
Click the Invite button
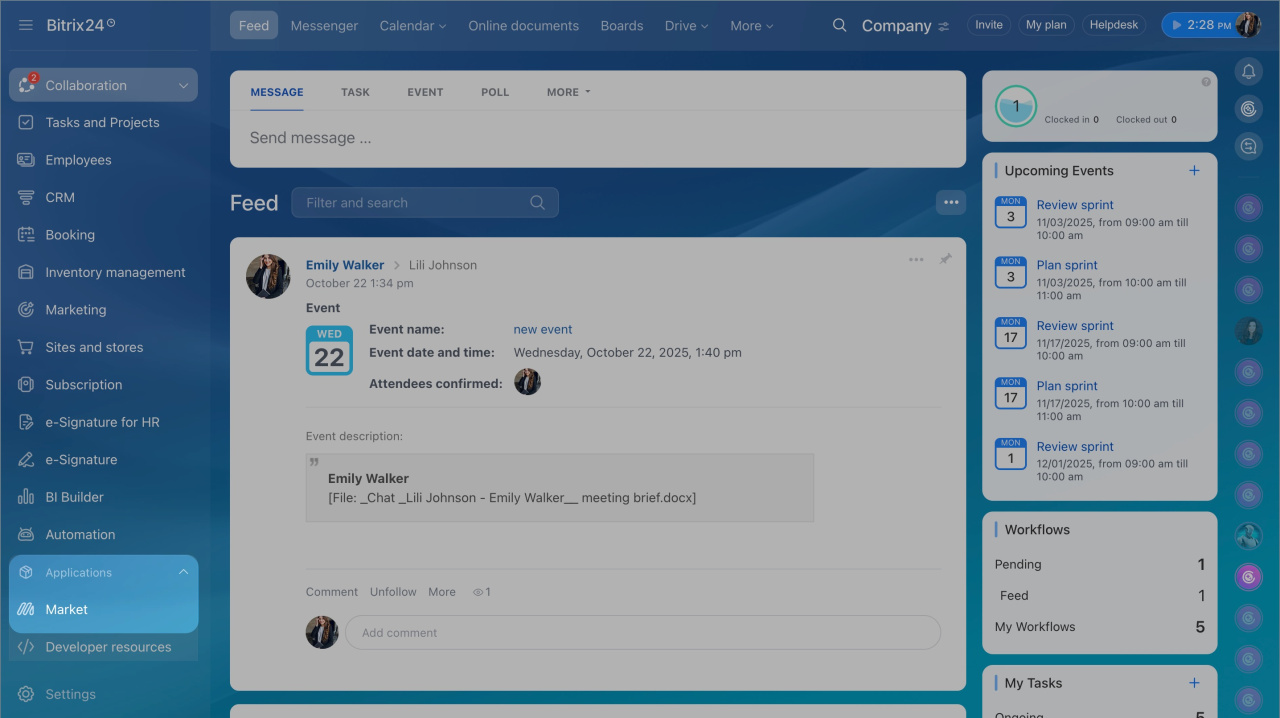[988, 25]
